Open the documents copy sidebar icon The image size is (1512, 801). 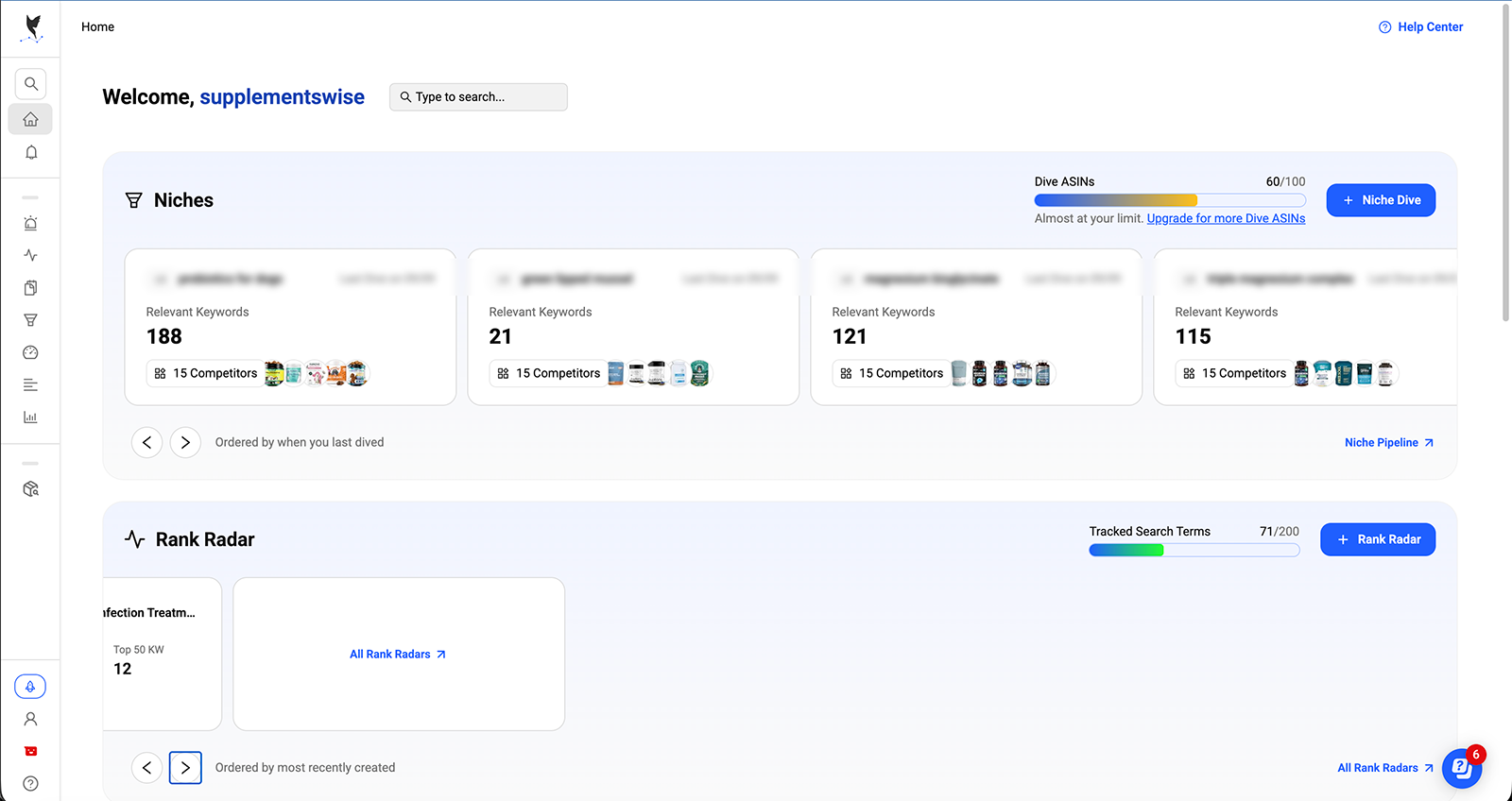[x=30, y=288]
